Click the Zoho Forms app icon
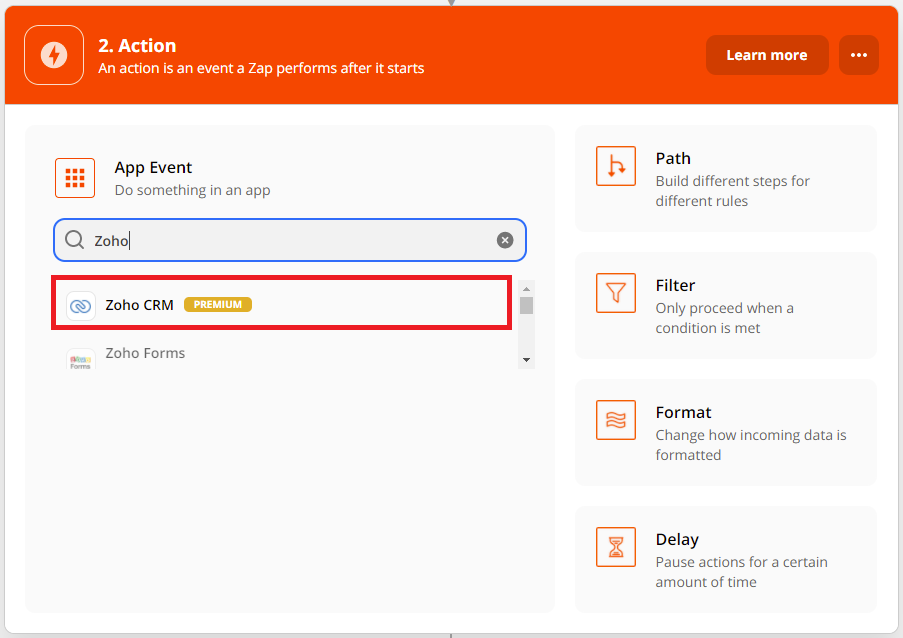The height and width of the screenshot is (638, 903). pos(81,359)
